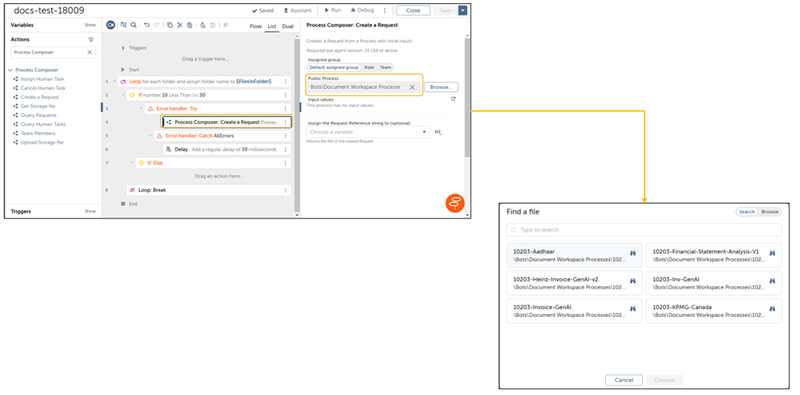Open the dropdown arrow beside the Save button
The height and width of the screenshot is (395, 800).
(462, 10)
